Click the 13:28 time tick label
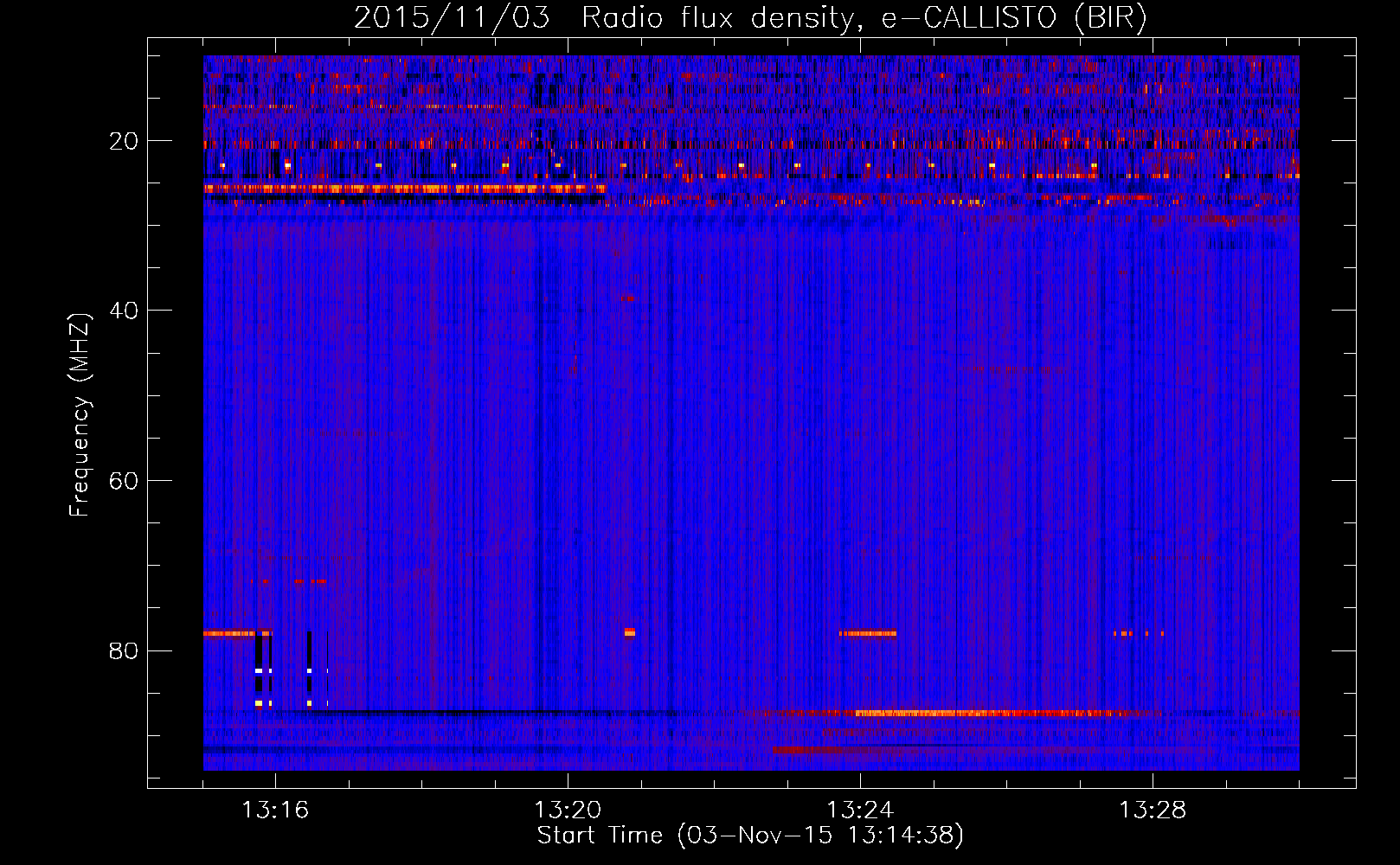 (x=1153, y=811)
